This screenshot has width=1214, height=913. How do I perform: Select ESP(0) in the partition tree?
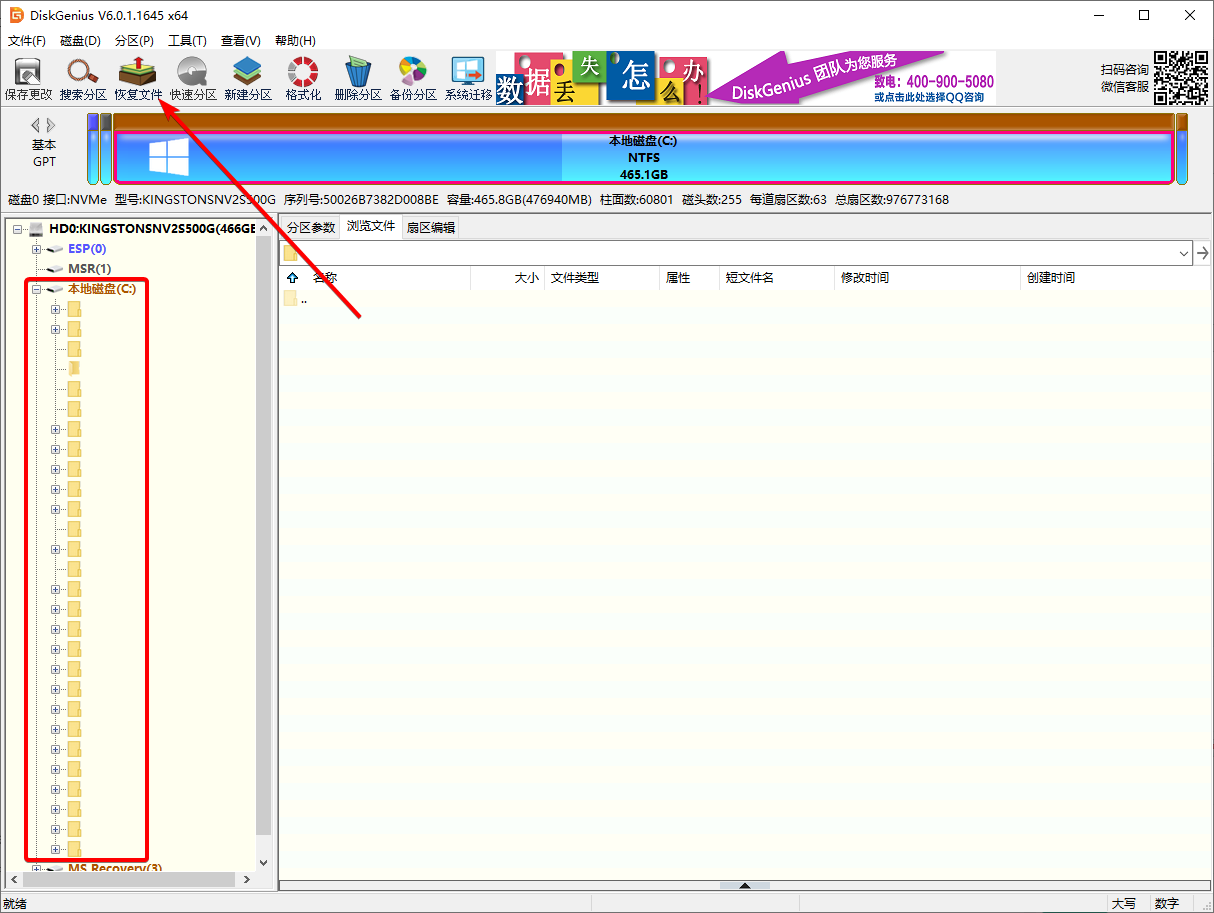87,249
